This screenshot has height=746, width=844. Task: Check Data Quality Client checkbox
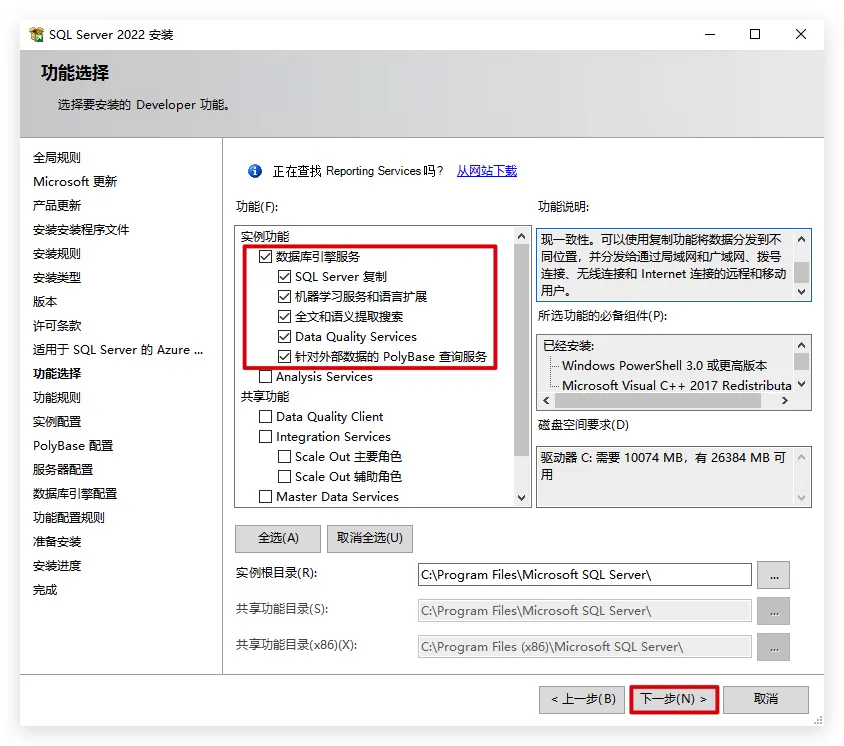point(265,417)
